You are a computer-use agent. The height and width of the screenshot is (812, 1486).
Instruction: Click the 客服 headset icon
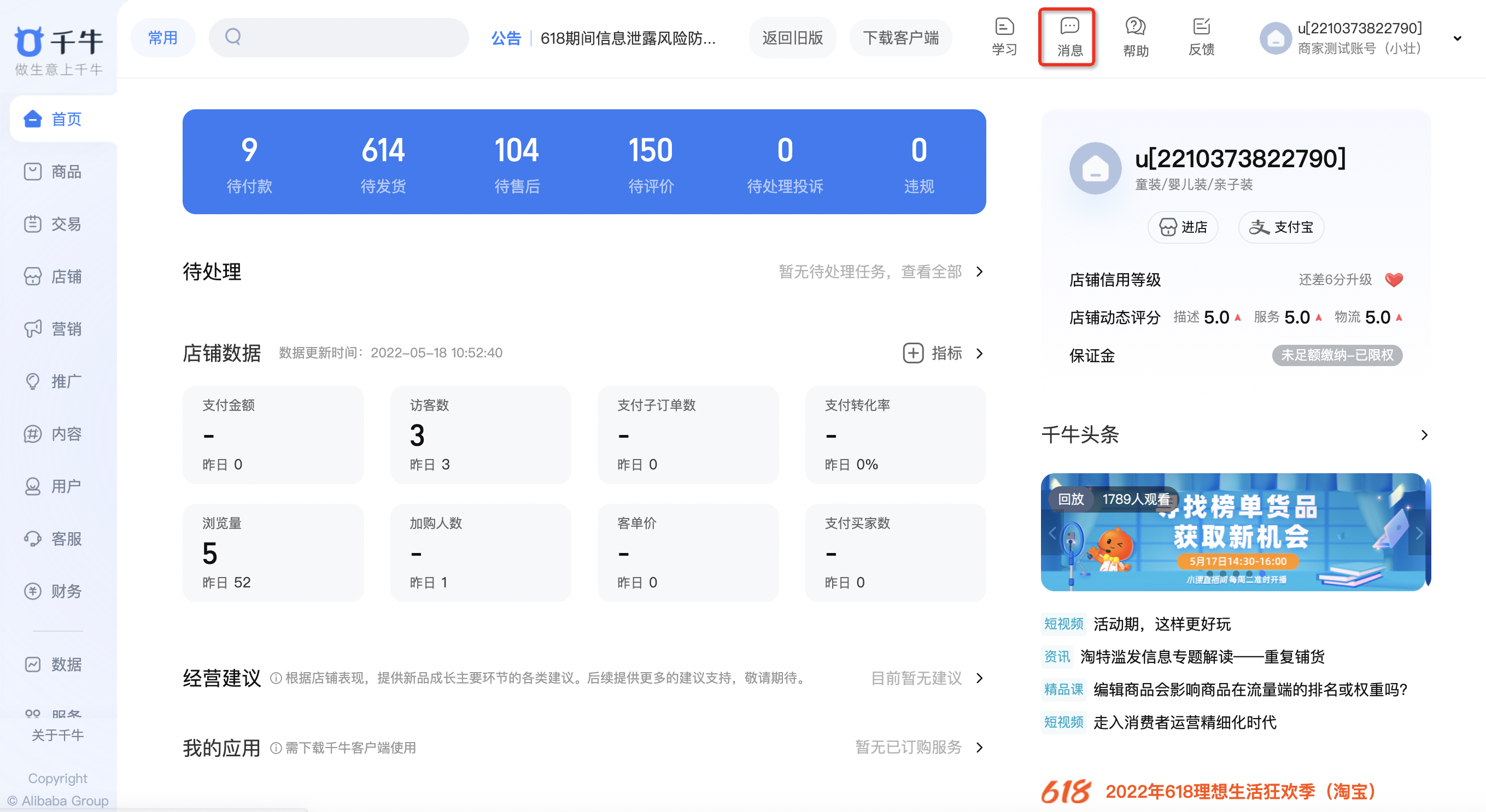[32, 539]
